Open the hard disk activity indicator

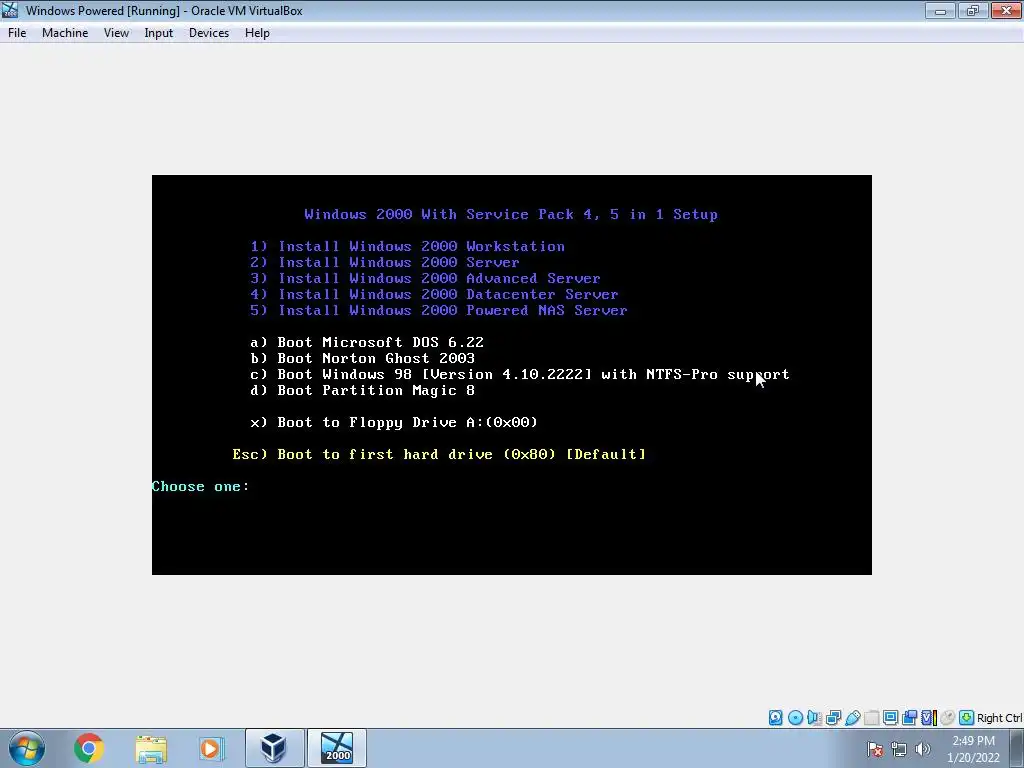[775, 718]
